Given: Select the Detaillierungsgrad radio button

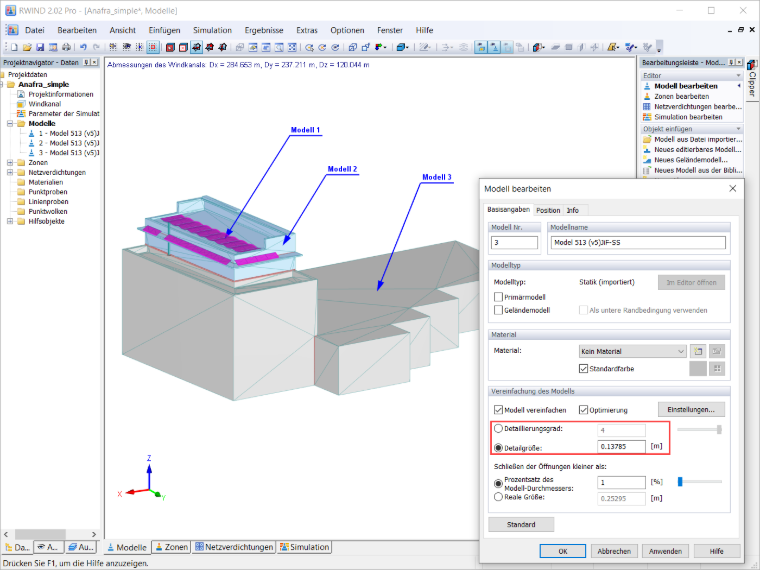Looking at the screenshot, I should click(498, 428).
